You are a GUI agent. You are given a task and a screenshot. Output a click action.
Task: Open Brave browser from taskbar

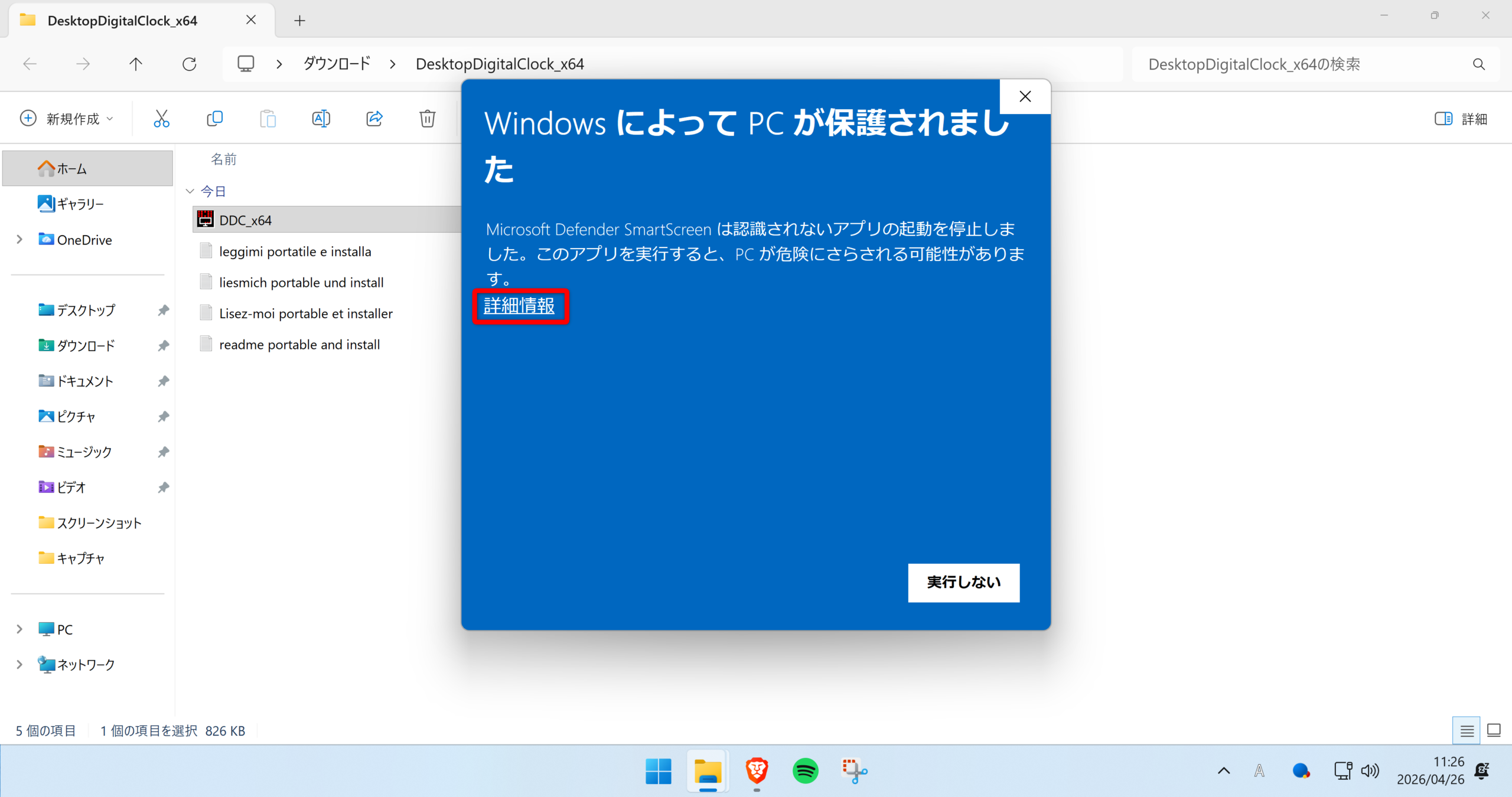pos(757,770)
